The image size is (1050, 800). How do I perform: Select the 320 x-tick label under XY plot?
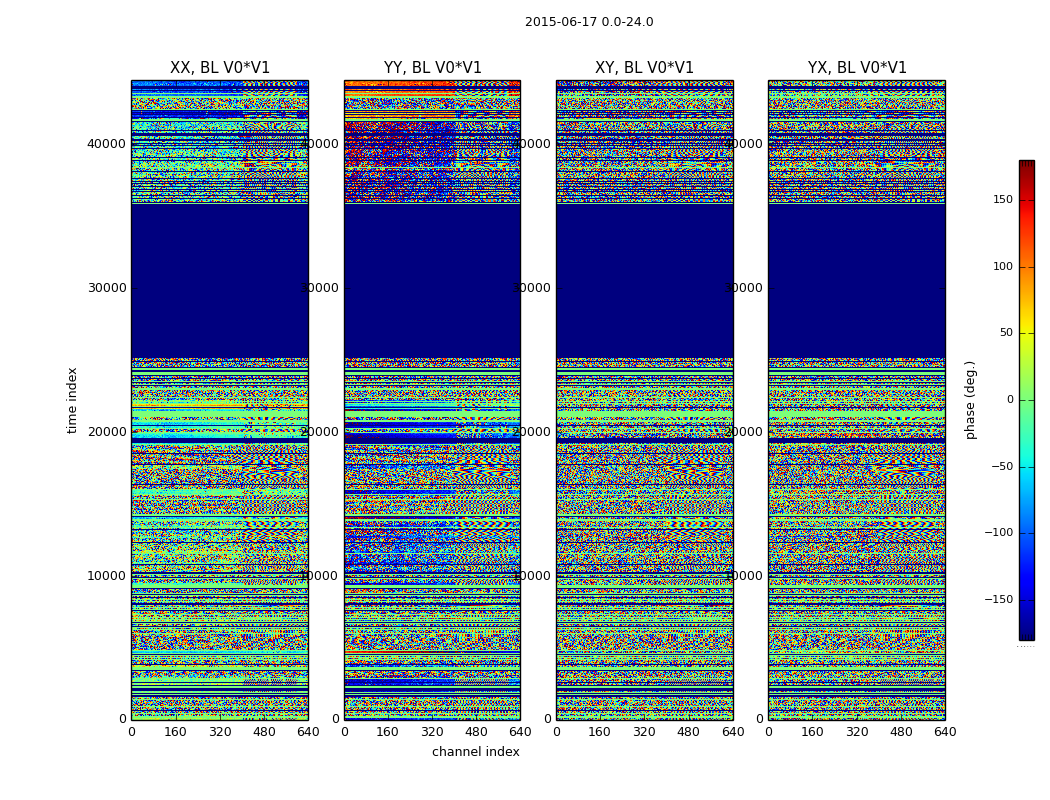(x=644, y=732)
